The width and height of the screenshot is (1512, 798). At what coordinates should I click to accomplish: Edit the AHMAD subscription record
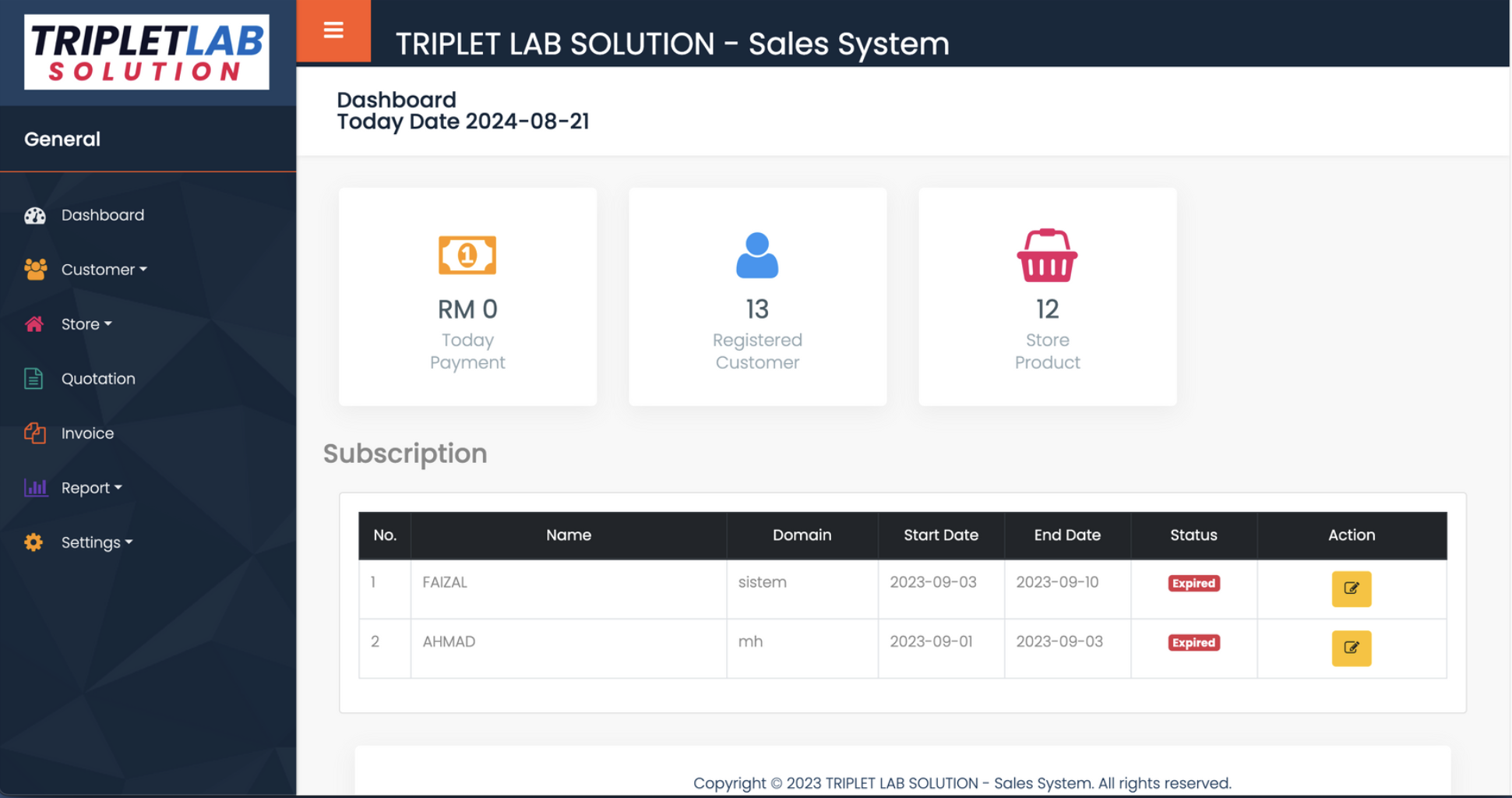coord(1352,648)
